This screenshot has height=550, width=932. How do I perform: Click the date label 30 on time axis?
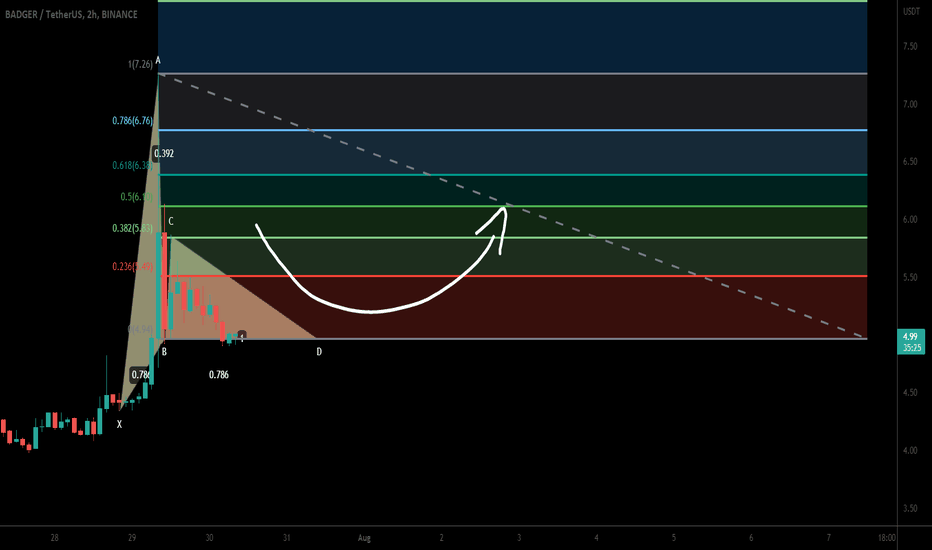point(209,538)
